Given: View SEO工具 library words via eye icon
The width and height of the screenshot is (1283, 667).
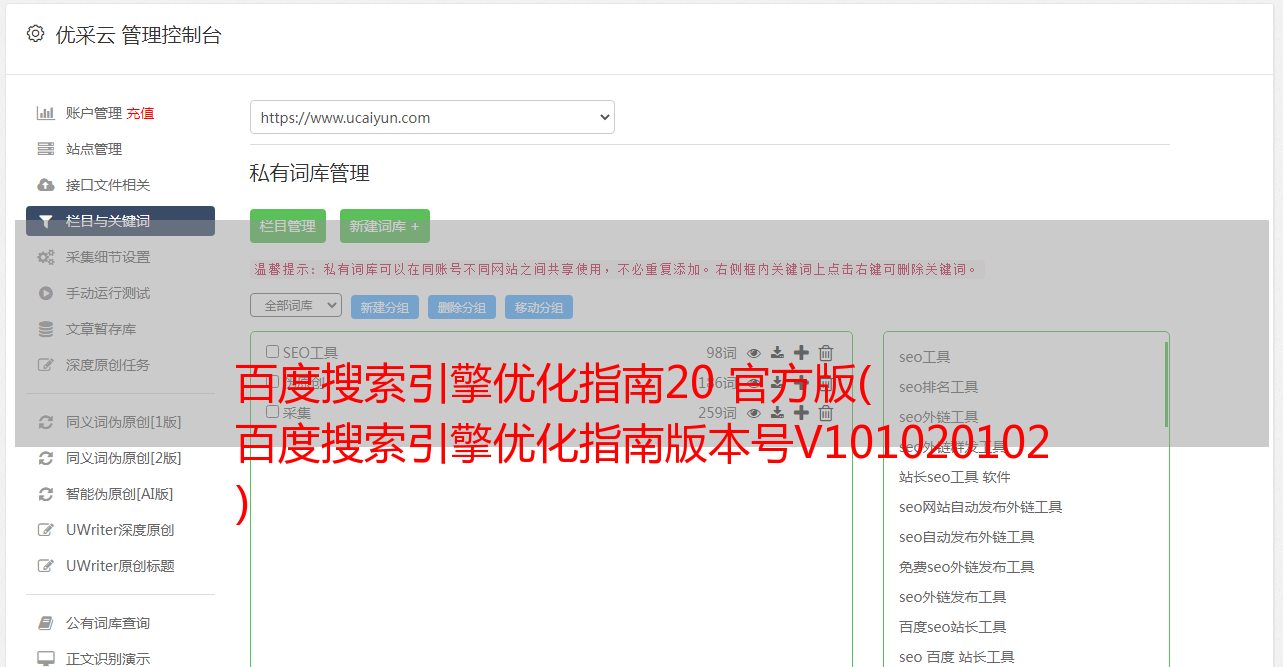Looking at the screenshot, I should 754,352.
